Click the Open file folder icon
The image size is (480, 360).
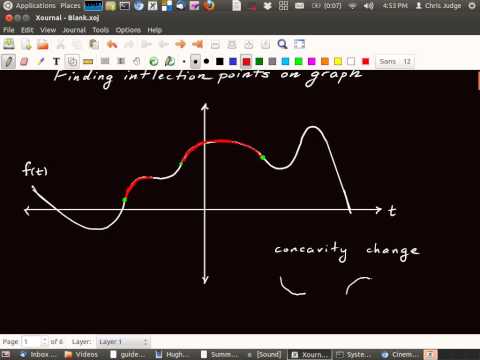pos(43,44)
